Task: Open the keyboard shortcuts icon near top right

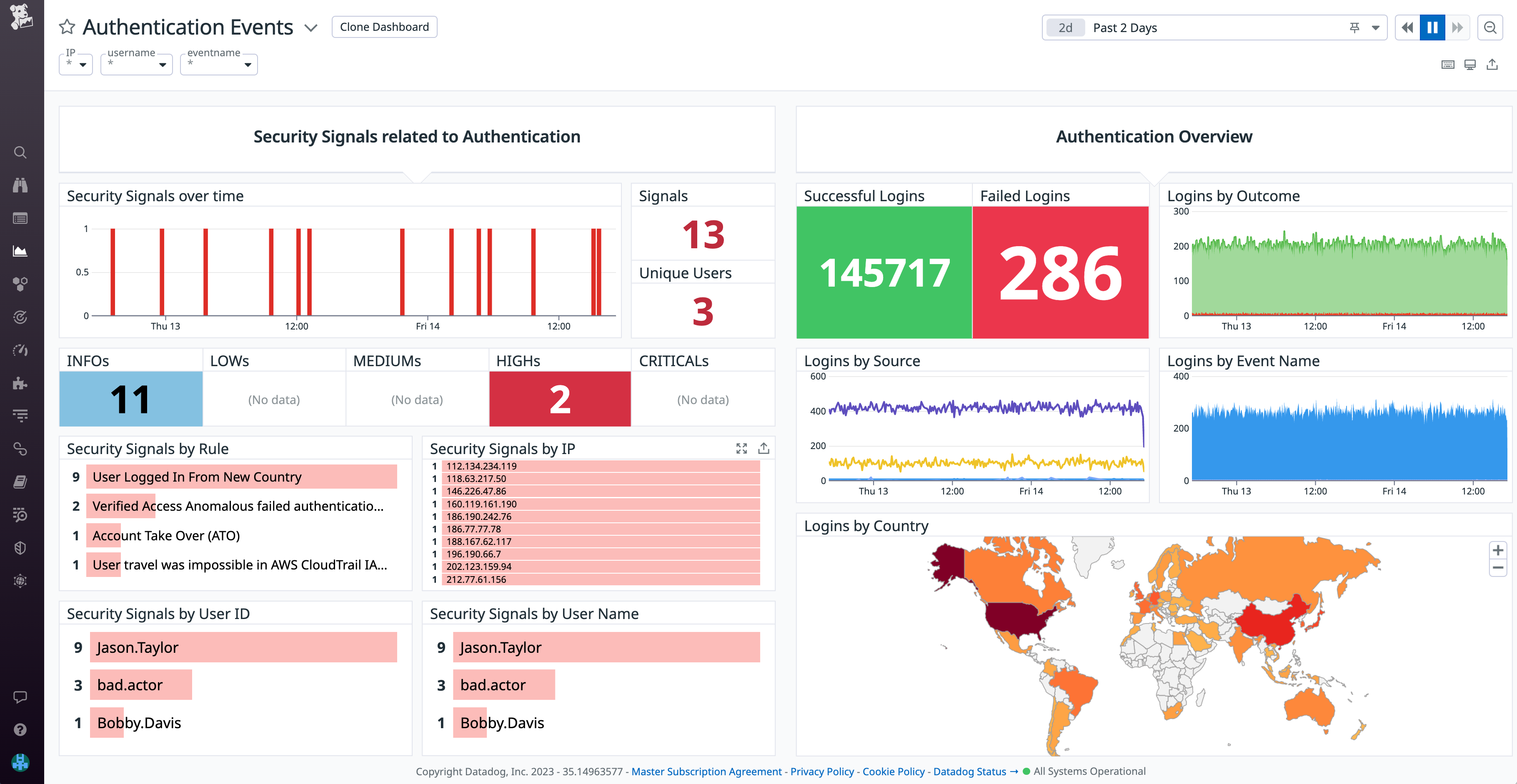Action: pos(1448,65)
